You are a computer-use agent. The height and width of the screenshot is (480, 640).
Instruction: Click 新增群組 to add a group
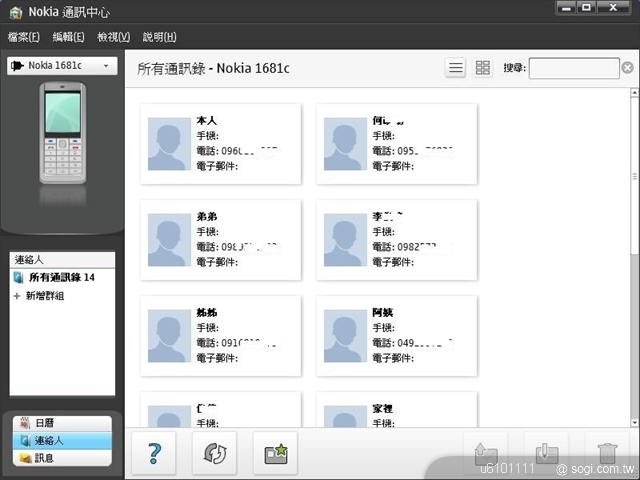(45, 296)
